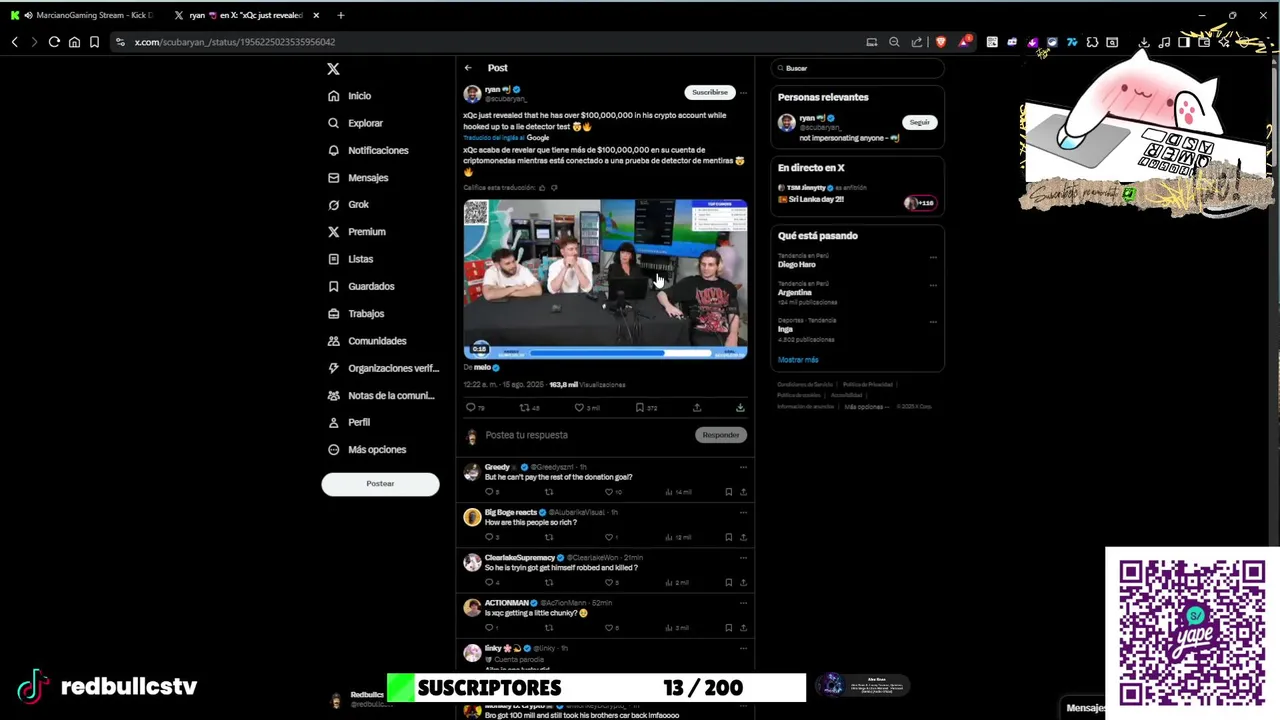Open options for Inga trend
The width and height of the screenshot is (1280, 720).
click(933, 322)
